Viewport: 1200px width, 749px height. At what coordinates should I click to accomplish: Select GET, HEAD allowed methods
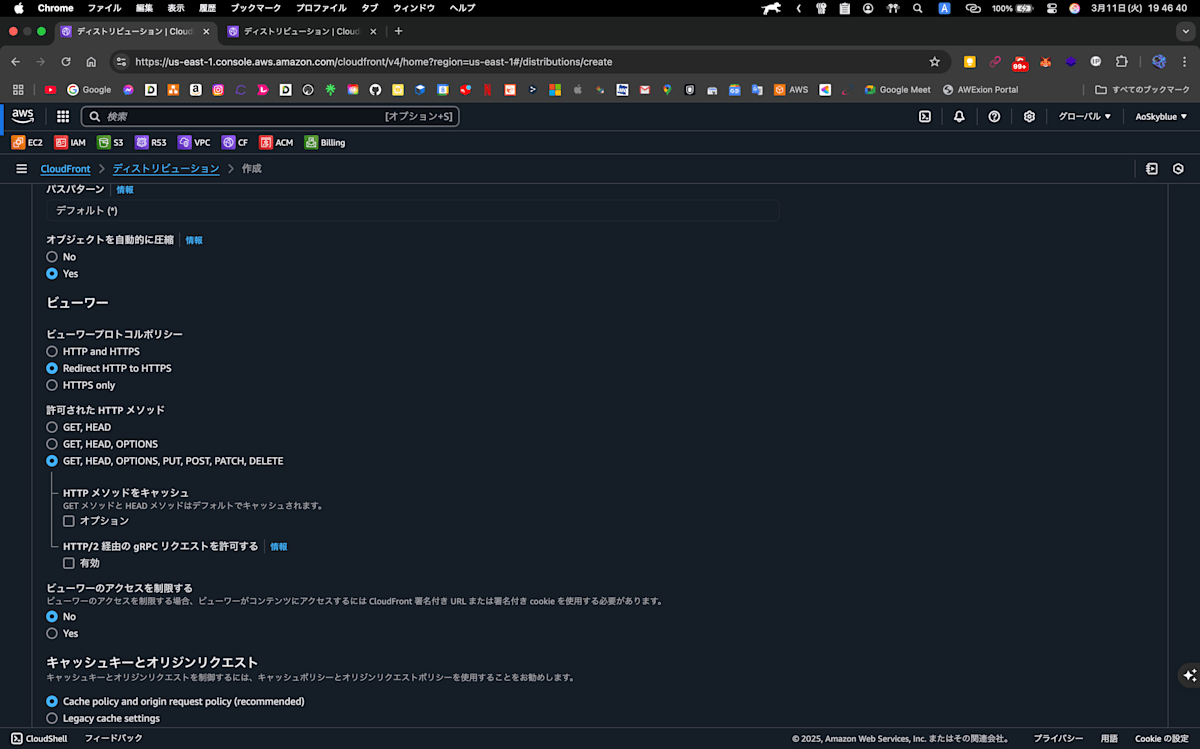pos(52,427)
